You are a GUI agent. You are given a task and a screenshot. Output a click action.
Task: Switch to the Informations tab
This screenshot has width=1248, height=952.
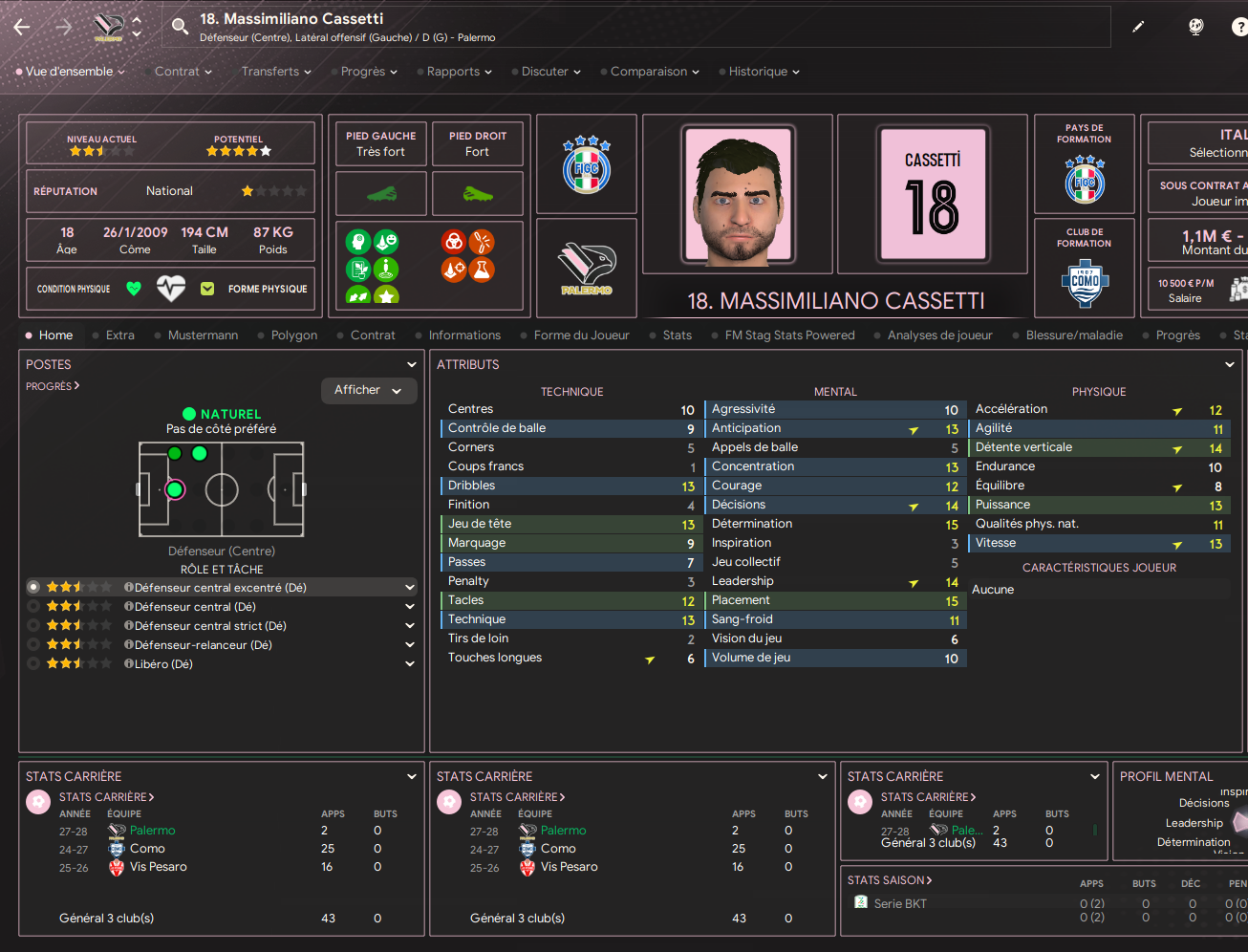pos(464,335)
